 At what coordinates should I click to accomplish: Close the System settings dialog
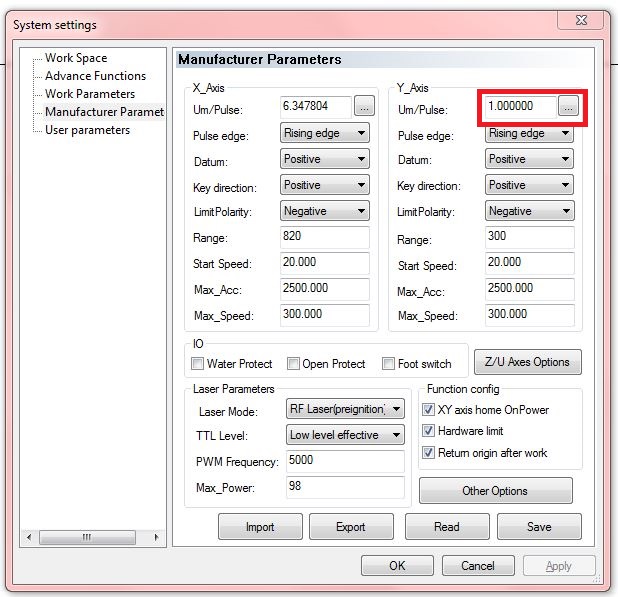pos(577,20)
